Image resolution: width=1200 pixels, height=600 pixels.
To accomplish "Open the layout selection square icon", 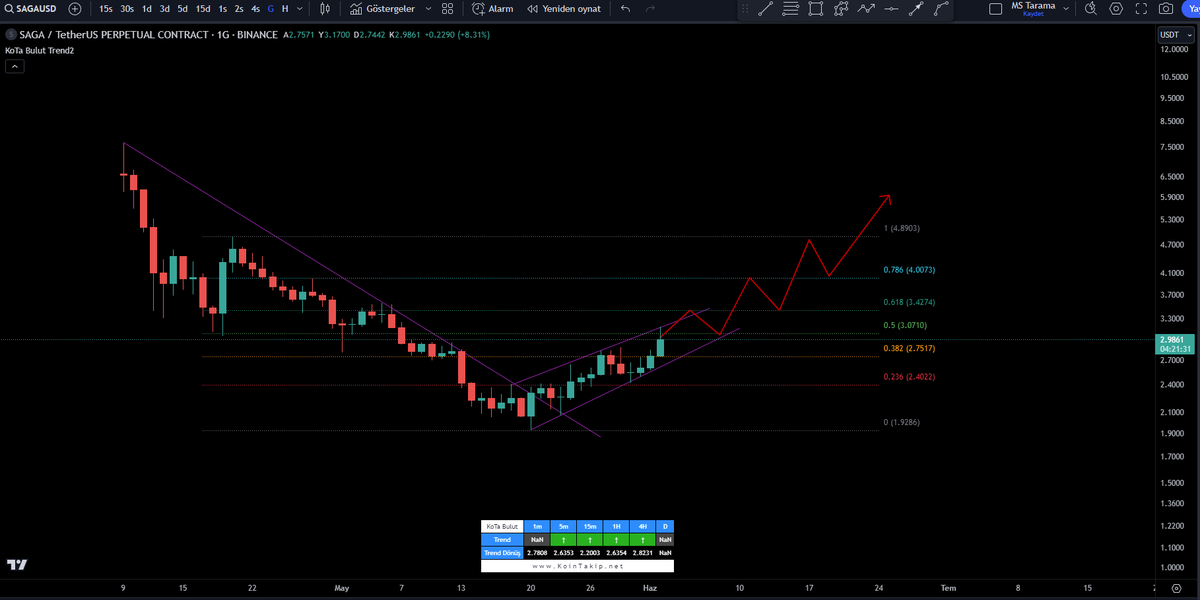I will [x=995, y=8].
